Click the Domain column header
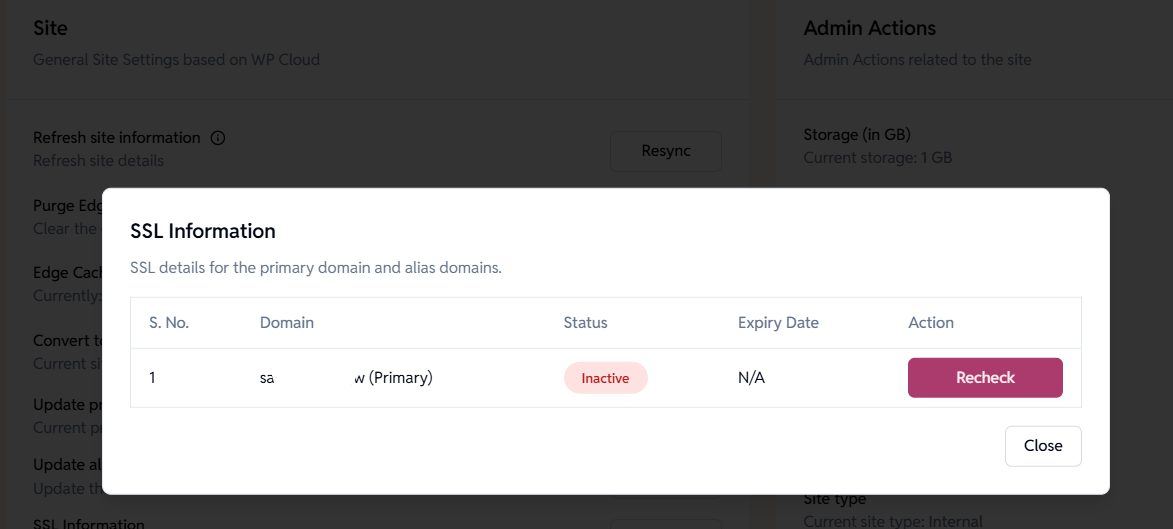Viewport: 1173px width, 529px height. [x=287, y=323]
